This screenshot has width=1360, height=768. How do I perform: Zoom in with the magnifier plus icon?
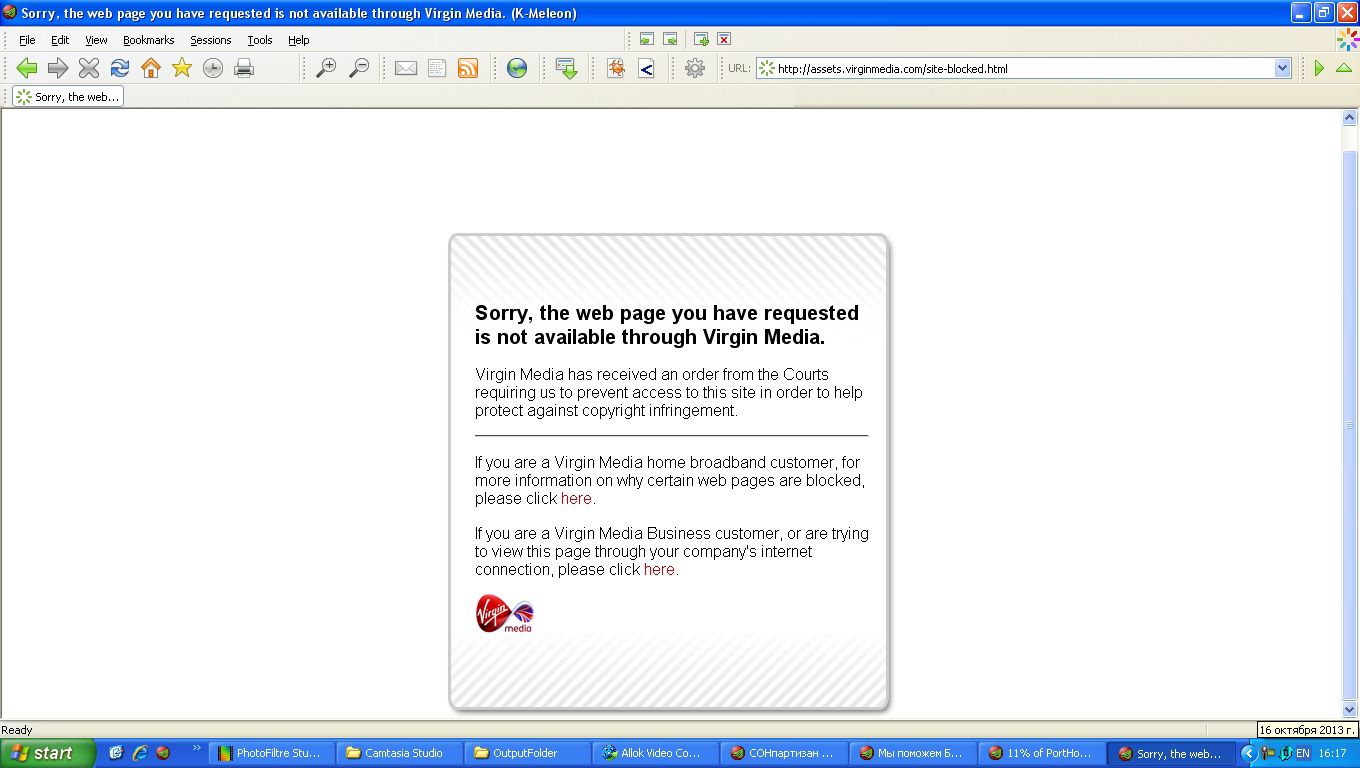[326, 68]
